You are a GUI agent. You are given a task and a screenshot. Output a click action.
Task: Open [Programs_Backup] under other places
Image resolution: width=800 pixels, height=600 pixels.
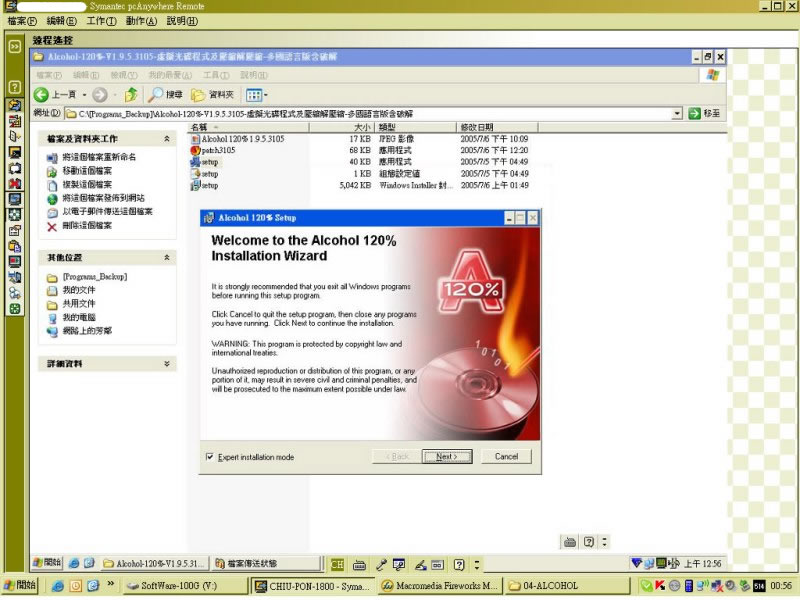95,277
